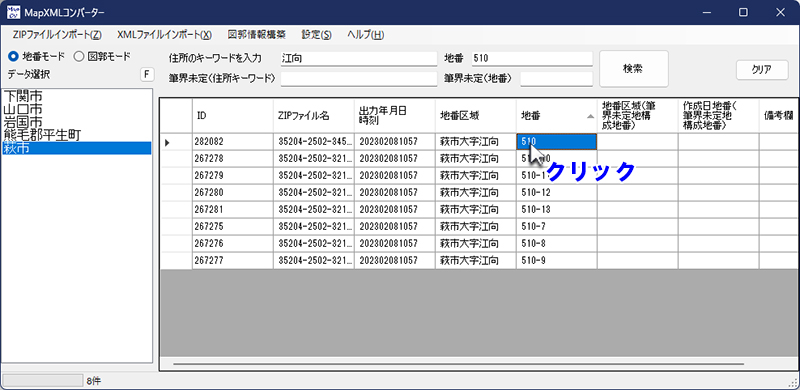The height and width of the screenshot is (390, 800).
Task: Click the F button next to データ選択
Action: point(147,75)
